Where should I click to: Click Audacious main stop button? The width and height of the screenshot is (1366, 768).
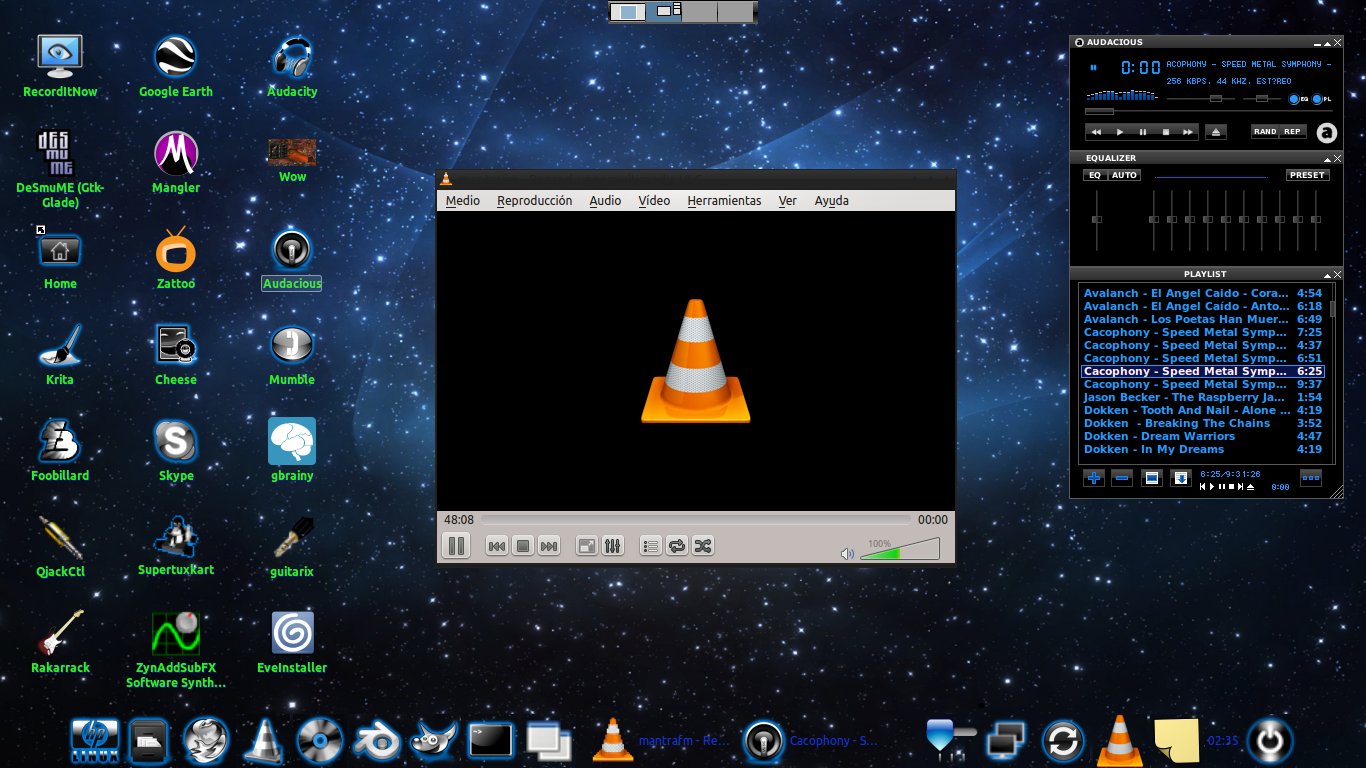pyautogui.click(x=1166, y=132)
